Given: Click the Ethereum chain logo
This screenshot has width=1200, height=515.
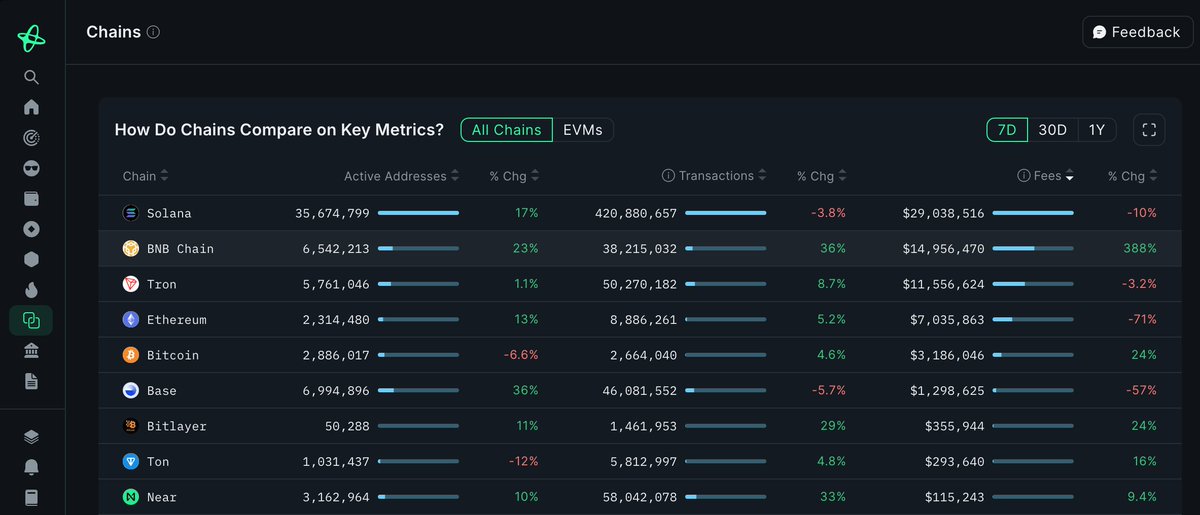Looking at the screenshot, I should 131,319.
